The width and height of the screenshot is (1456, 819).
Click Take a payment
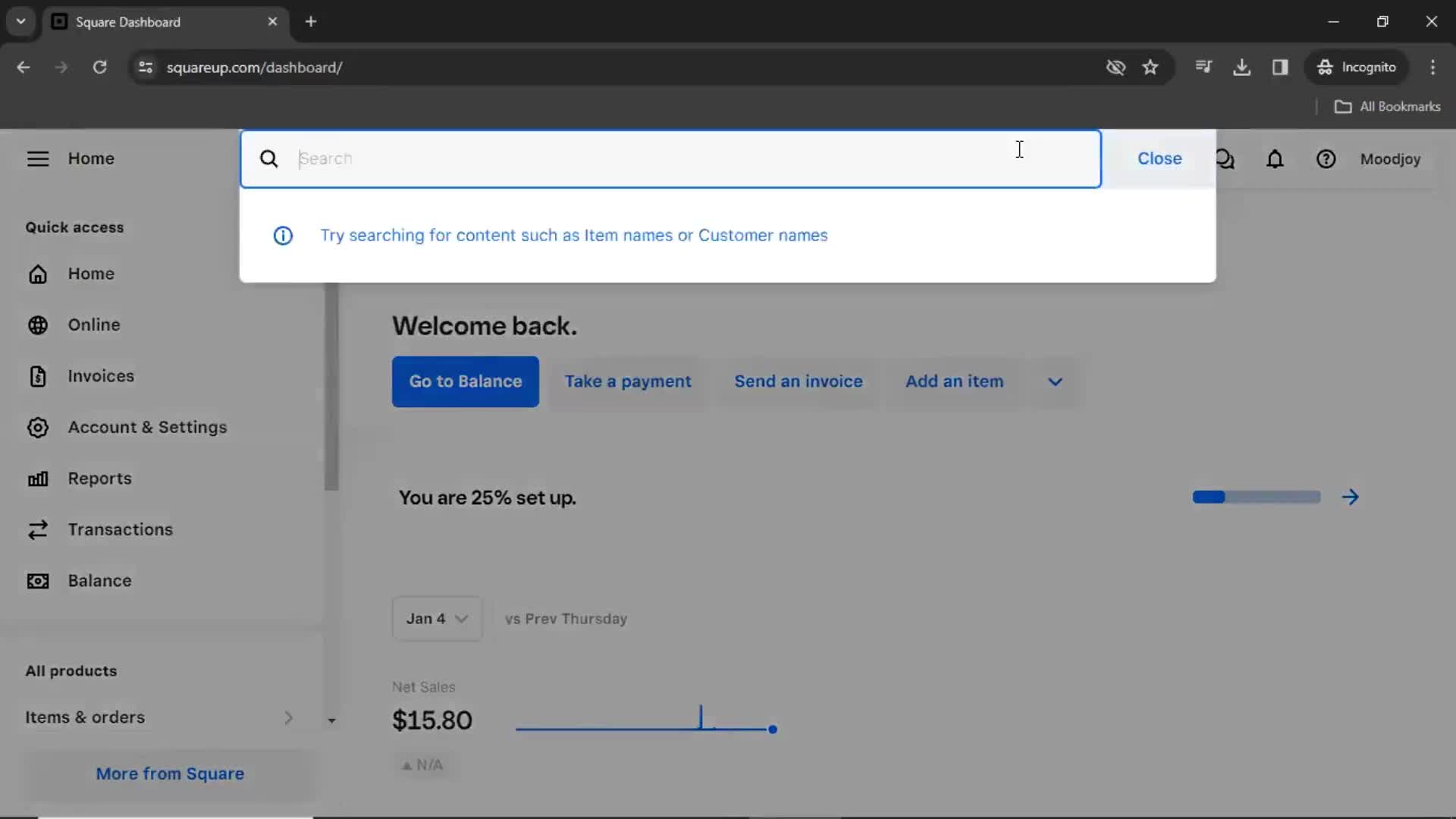point(627,381)
